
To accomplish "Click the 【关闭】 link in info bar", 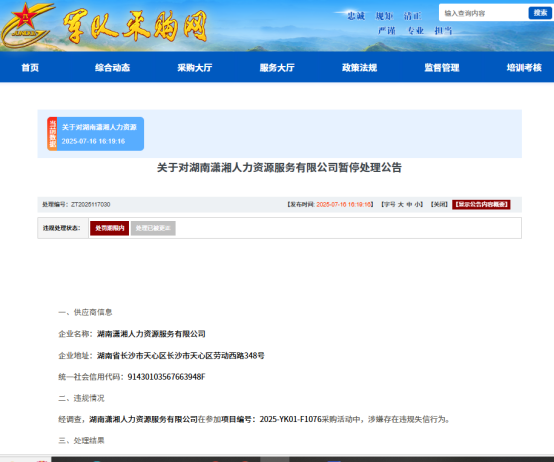I will click(x=439, y=205).
